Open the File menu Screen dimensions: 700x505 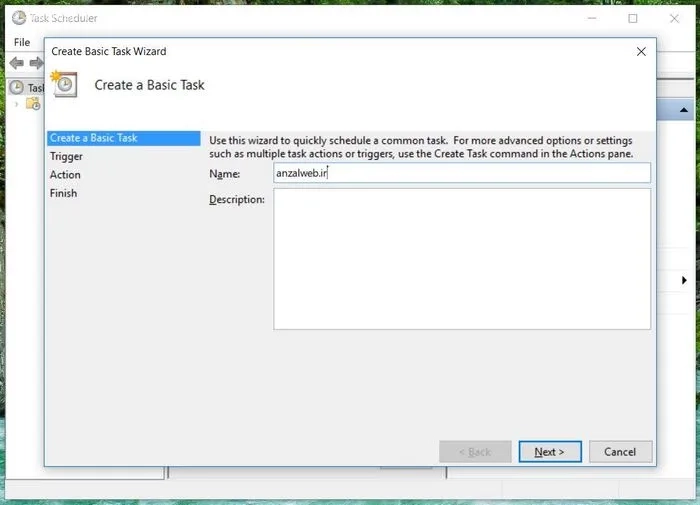tap(22, 43)
